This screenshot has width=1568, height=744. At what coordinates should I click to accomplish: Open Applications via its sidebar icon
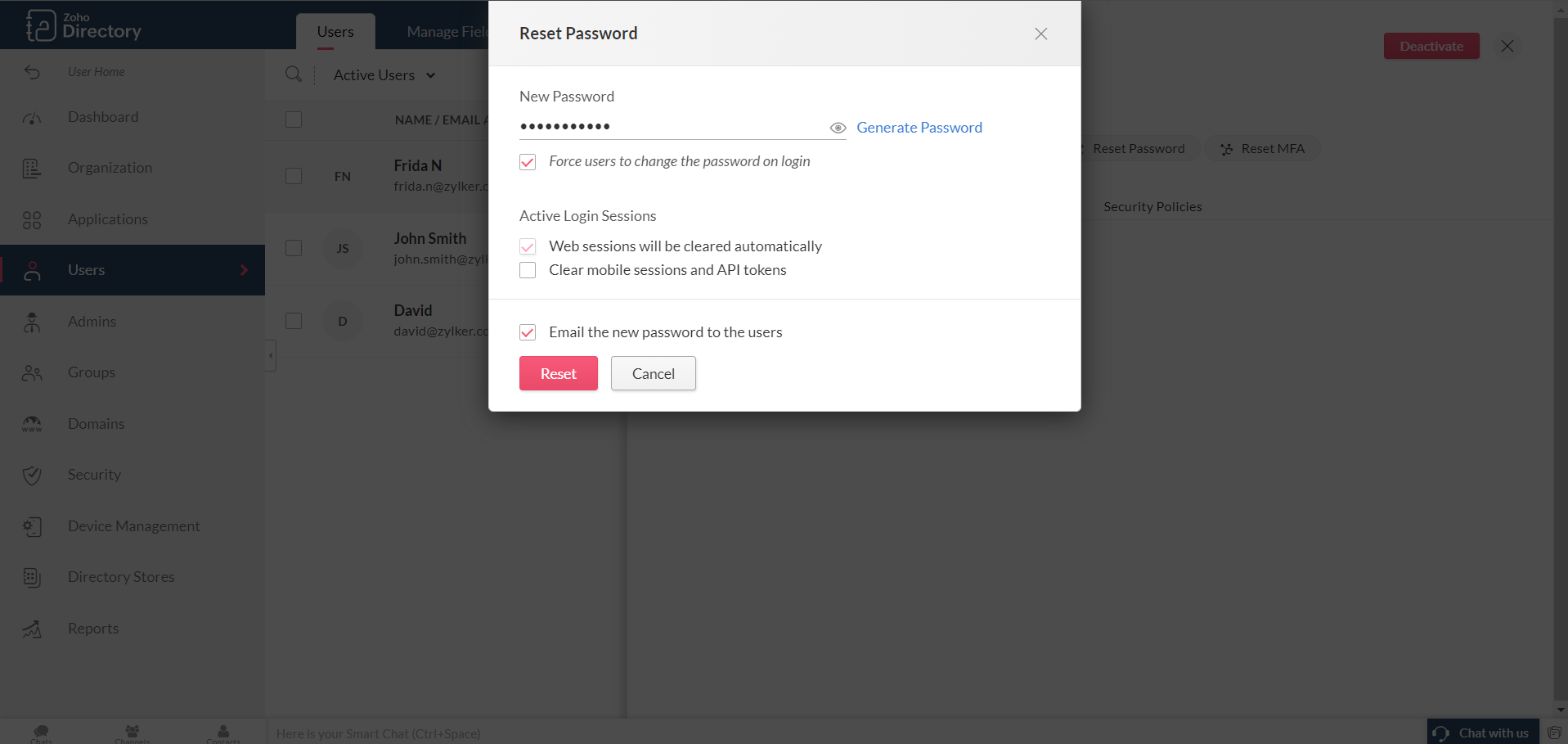pos(32,220)
